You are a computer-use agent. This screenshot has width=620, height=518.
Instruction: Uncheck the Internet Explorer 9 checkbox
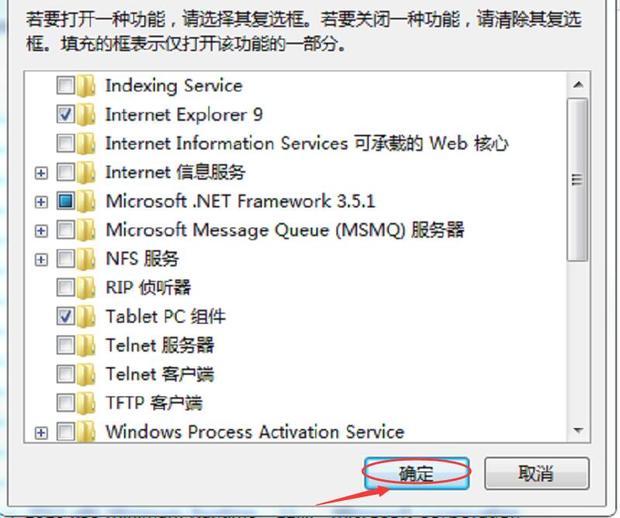click(65, 115)
